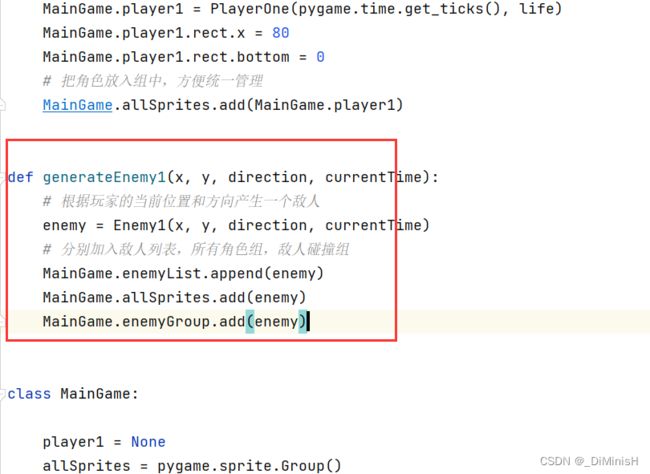The height and width of the screenshot is (474, 650).
Task: Click the line 'player1 = None'
Action: (104, 442)
